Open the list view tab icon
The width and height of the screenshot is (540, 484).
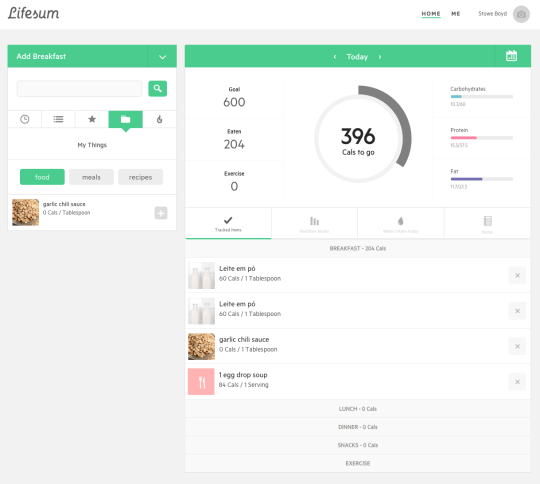58,119
